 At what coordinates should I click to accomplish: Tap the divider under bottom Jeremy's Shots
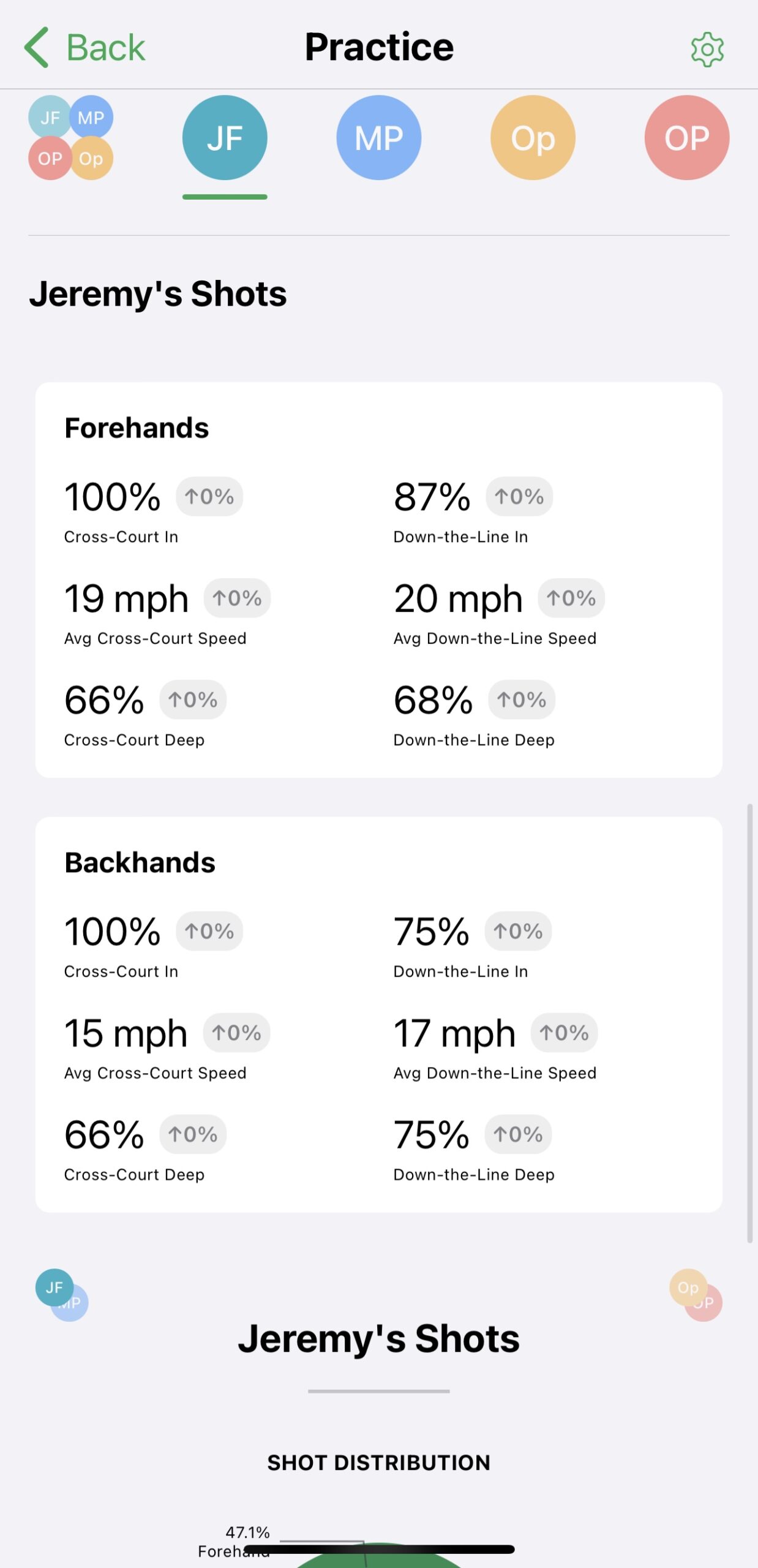coord(378,1392)
